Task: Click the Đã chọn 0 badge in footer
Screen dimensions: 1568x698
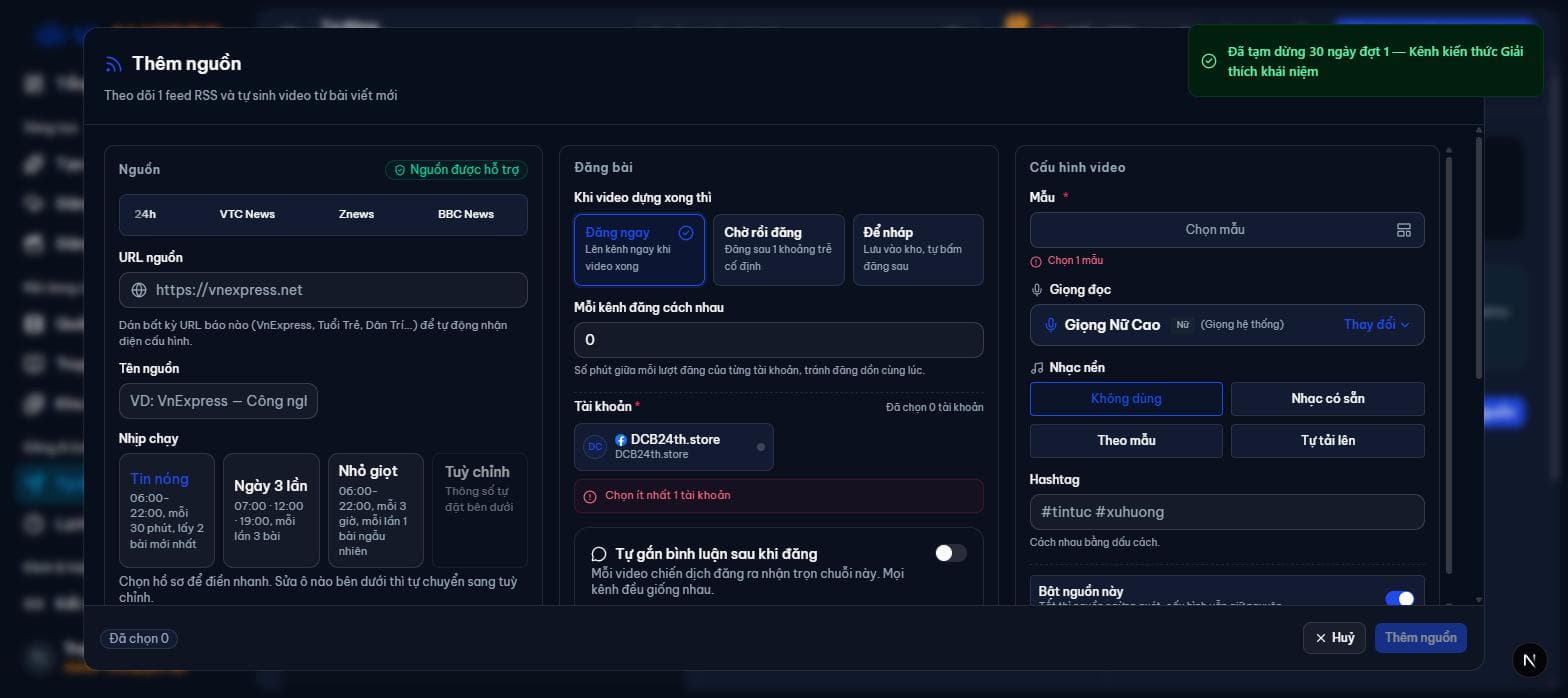Action: click(139, 638)
